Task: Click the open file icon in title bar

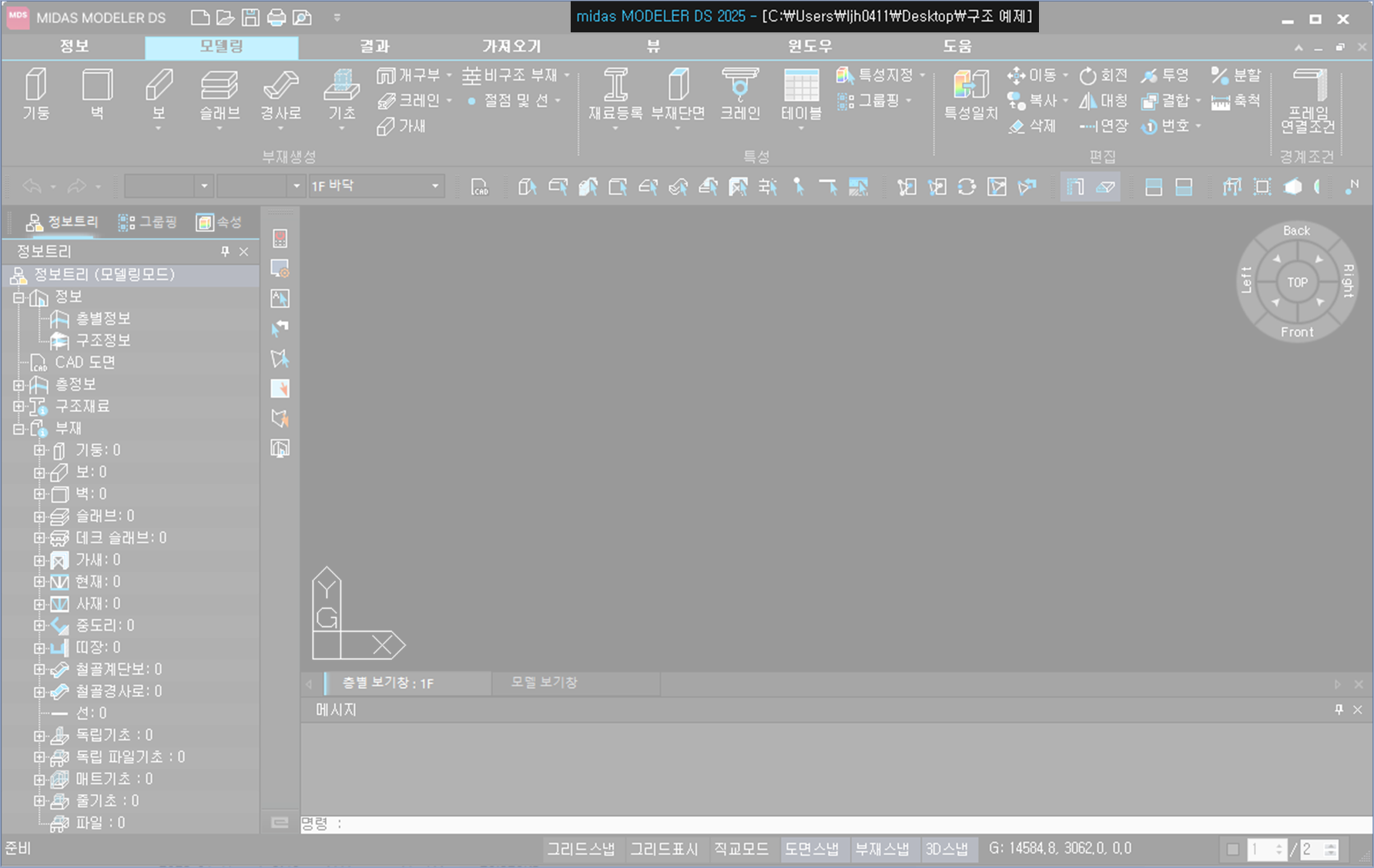Action: [225, 17]
